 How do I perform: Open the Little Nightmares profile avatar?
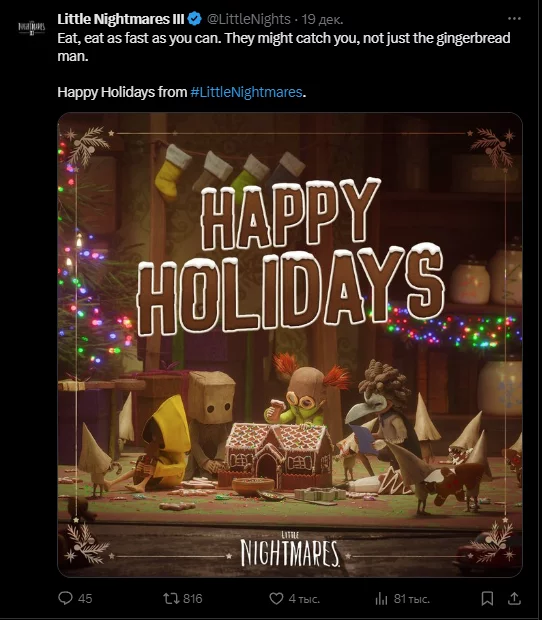pos(32,28)
